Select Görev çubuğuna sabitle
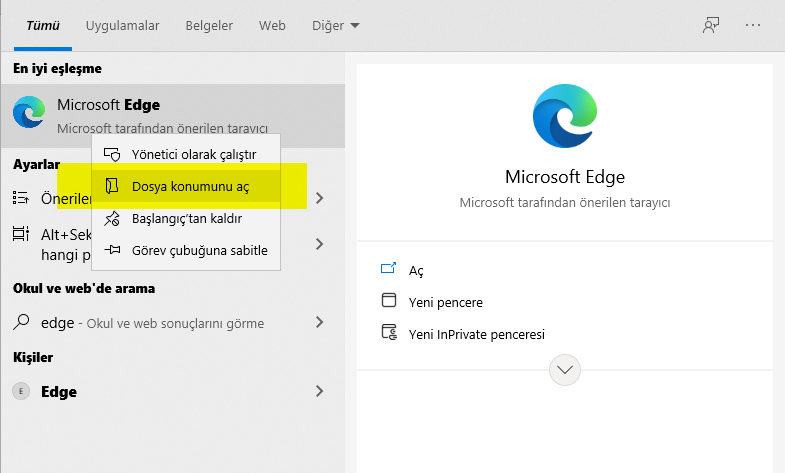The image size is (785, 473). pos(186,250)
